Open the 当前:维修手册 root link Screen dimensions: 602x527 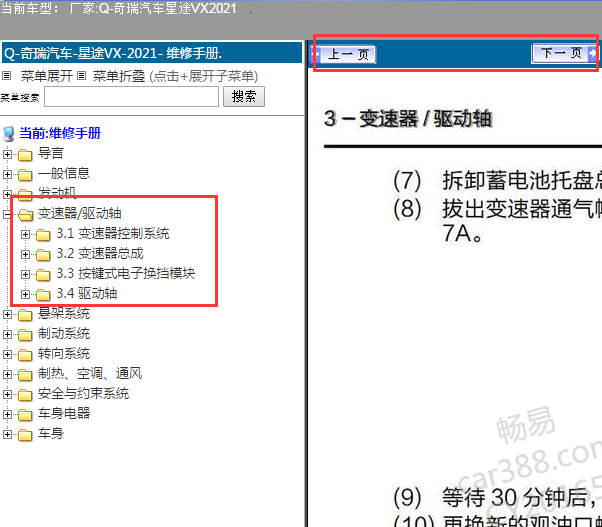pyautogui.click(x=60, y=133)
